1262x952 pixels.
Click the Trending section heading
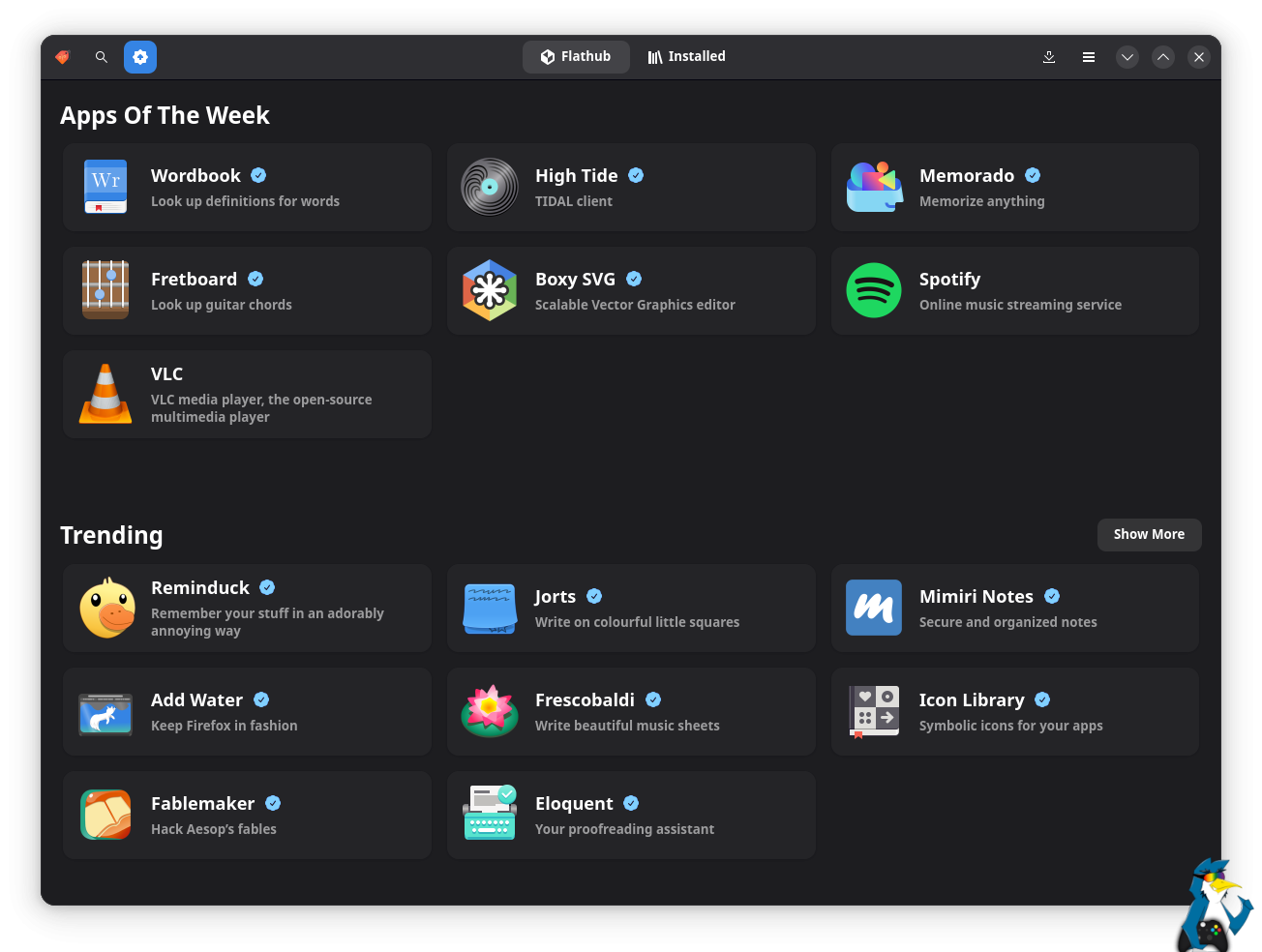pos(111,535)
